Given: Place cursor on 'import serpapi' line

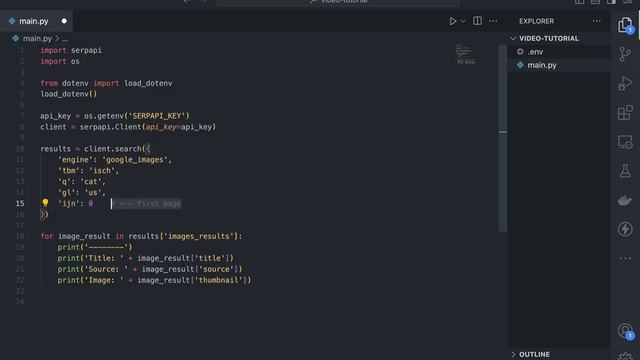Looking at the screenshot, I should [71, 50].
